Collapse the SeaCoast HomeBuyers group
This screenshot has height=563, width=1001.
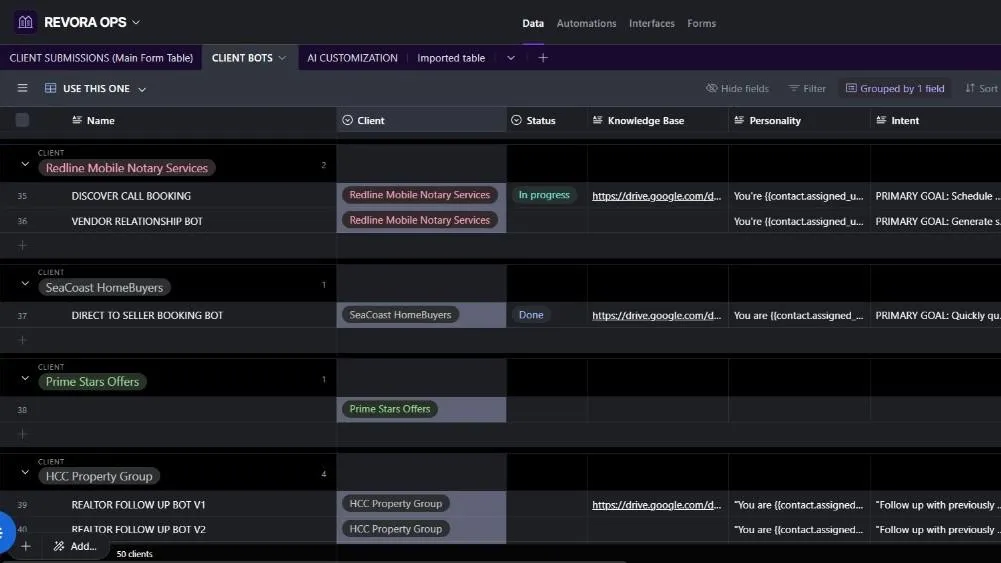click(25, 283)
